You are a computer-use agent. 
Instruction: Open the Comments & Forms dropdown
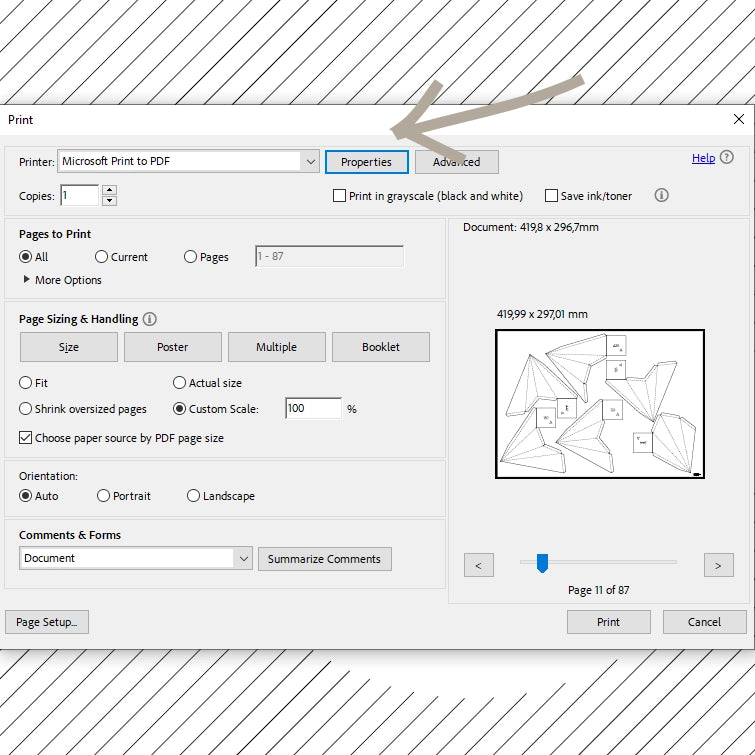tap(243, 558)
